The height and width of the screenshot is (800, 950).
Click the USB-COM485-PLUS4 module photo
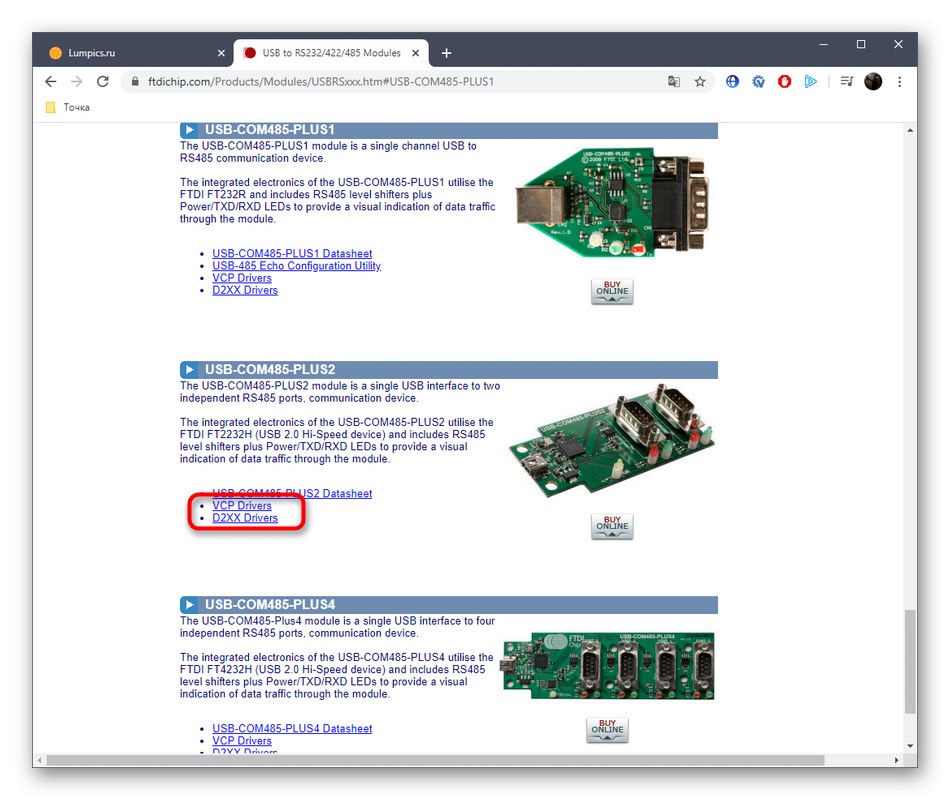(x=607, y=665)
